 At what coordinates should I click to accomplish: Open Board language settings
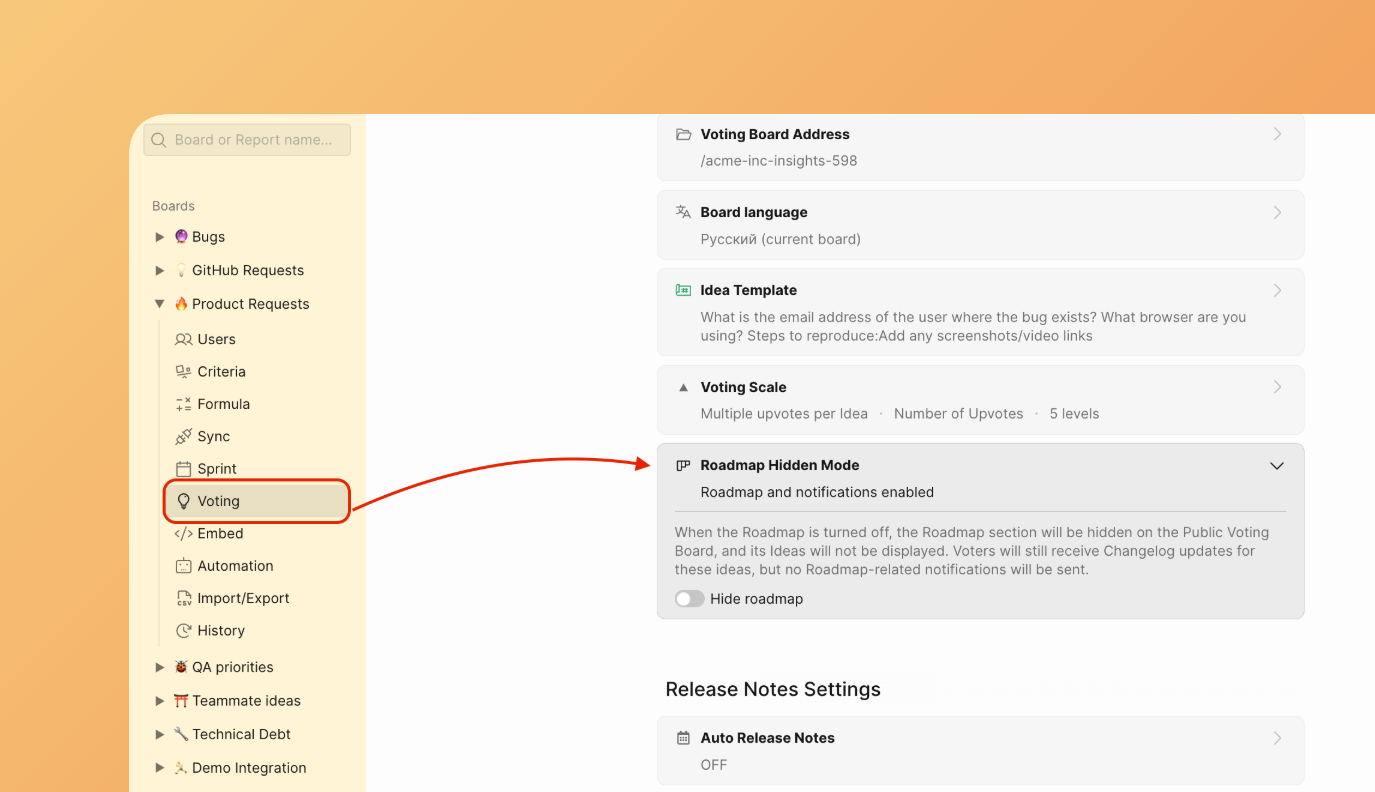980,224
